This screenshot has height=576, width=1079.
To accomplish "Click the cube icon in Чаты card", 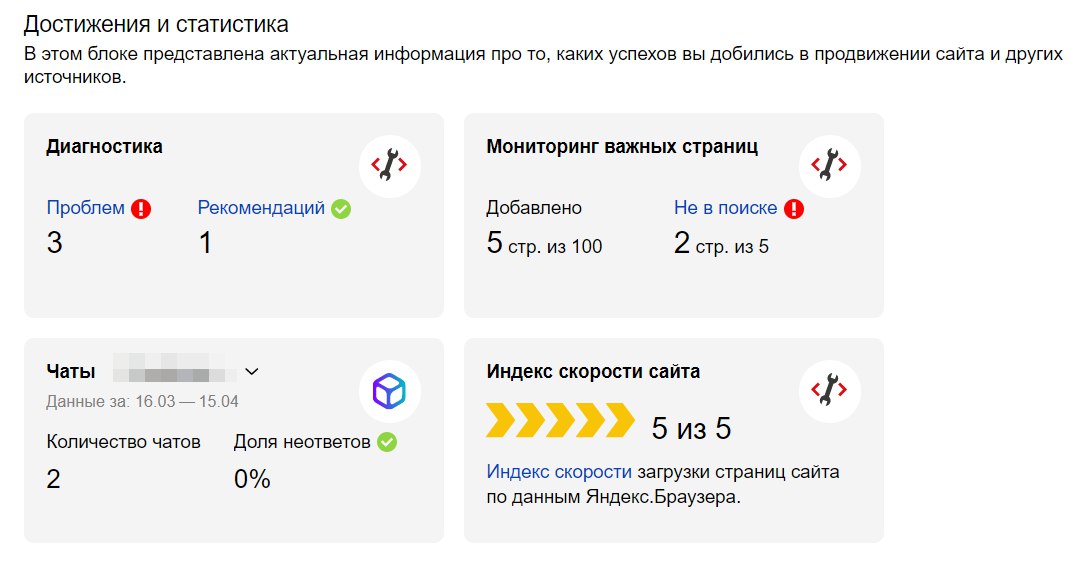I will pos(389,390).
